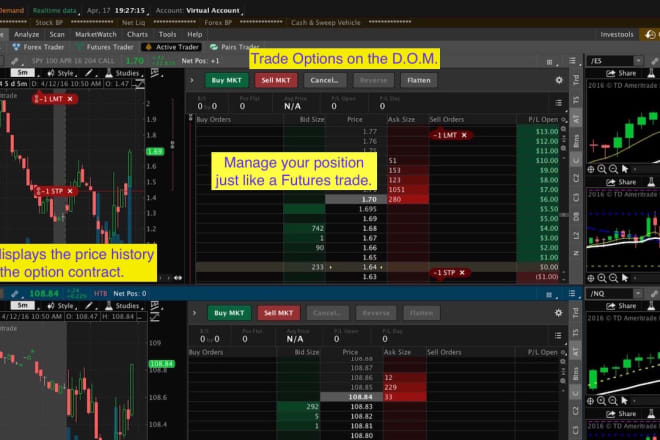Open the studies flask on the /ES chart
The width and height of the screenshot is (660, 440).
pyautogui.click(x=652, y=74)
